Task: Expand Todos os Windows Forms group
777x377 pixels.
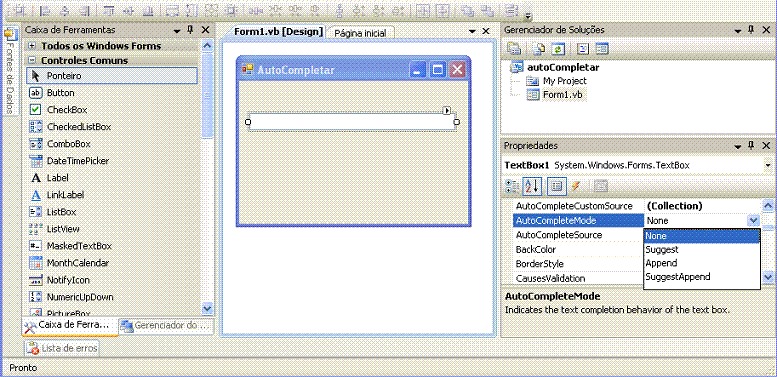Action: pyautogui.click(x=32, y=46)
